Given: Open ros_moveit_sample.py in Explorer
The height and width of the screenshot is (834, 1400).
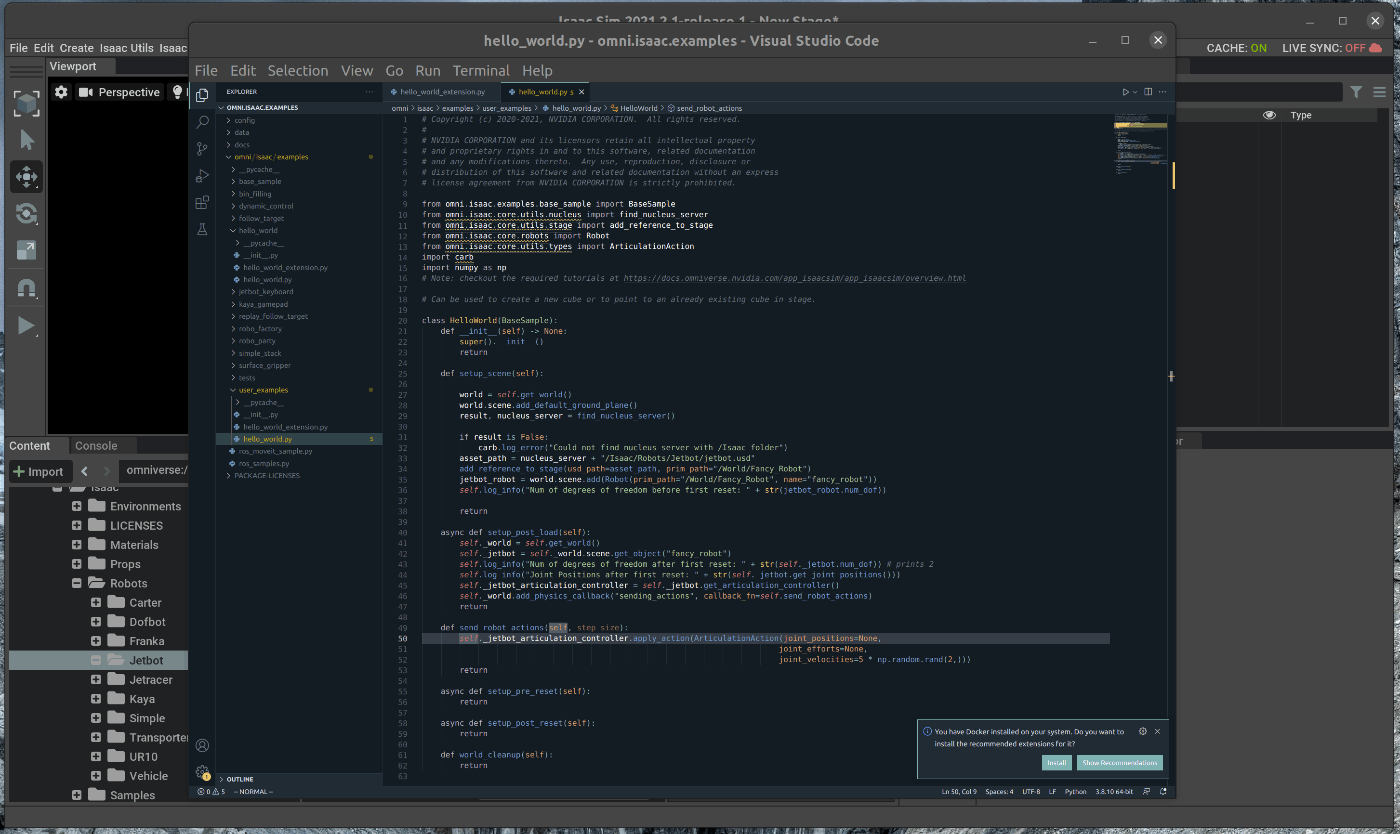Looking at the screenshot, I should point(299,451).
